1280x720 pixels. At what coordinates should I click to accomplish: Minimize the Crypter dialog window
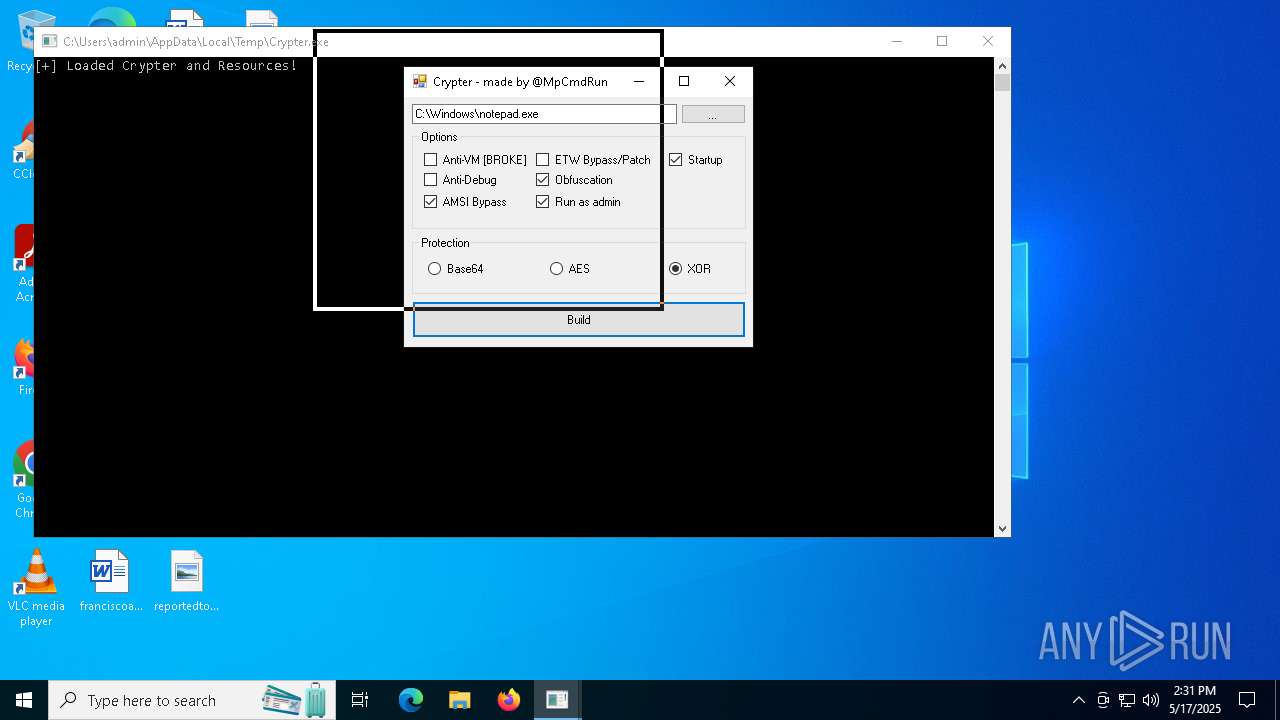coord(639,82)
